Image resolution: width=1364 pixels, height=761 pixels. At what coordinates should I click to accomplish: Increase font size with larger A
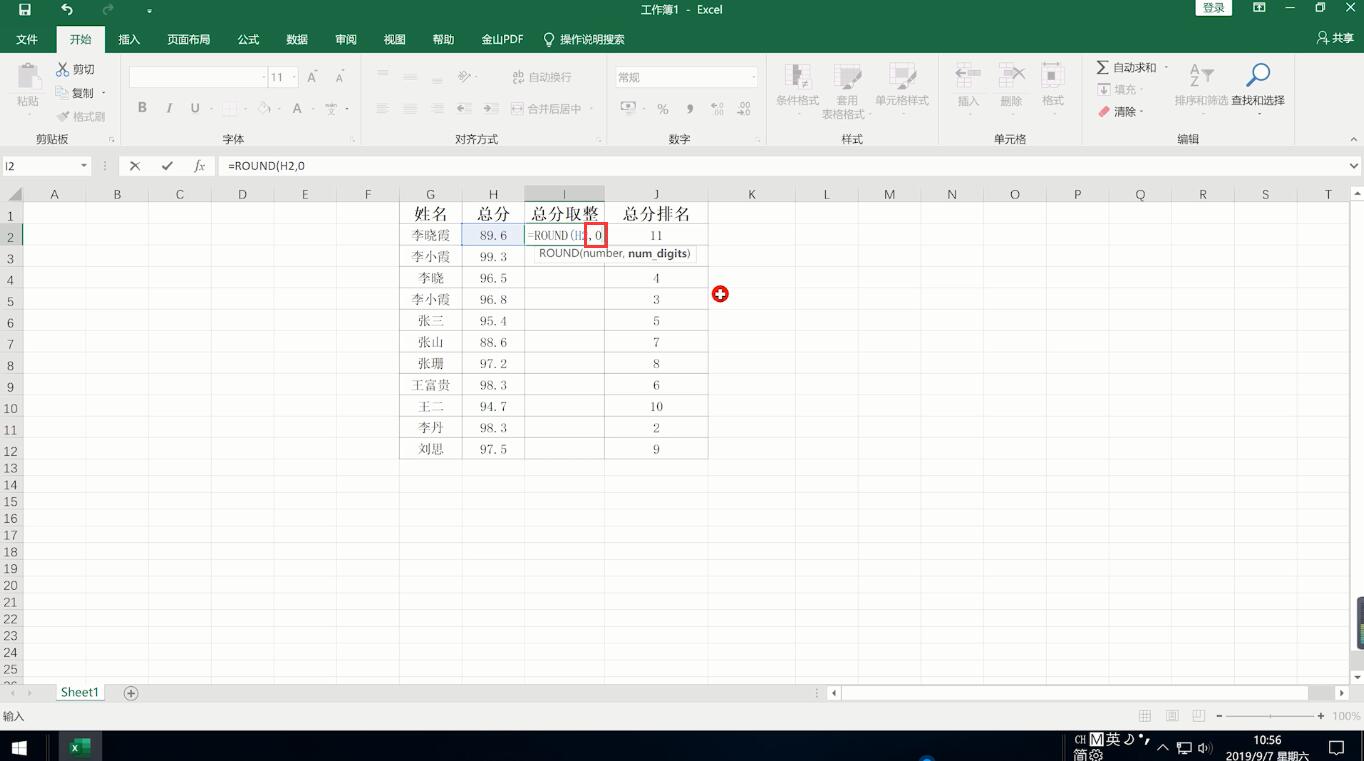[312, 77]
